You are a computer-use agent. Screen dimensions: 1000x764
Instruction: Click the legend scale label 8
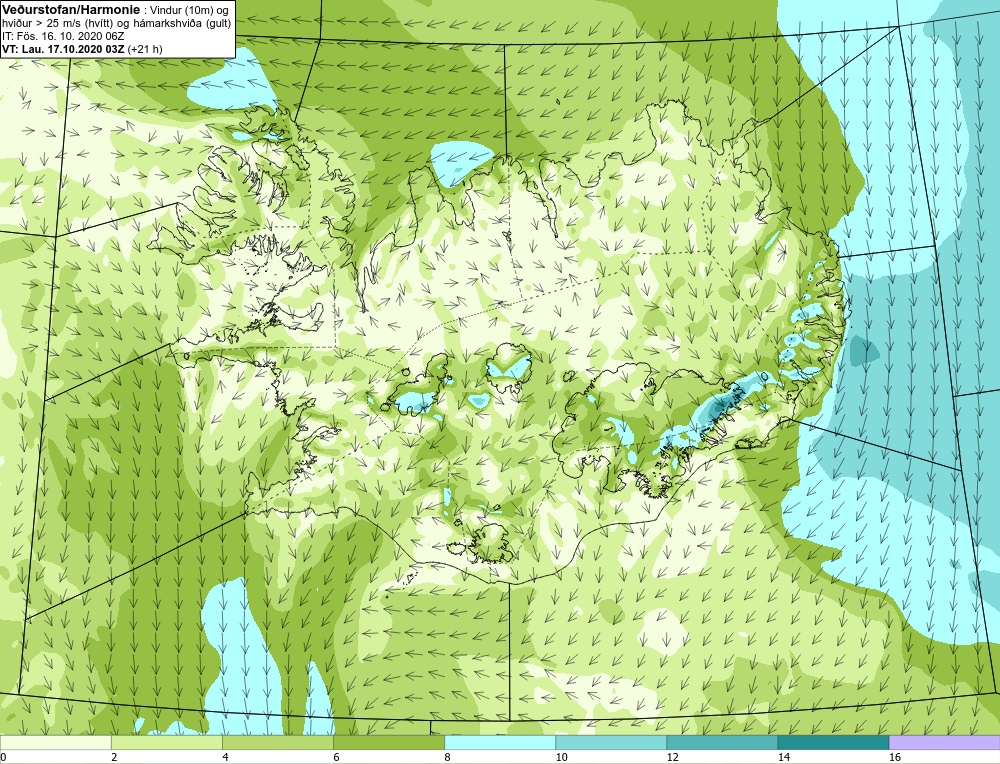point(448,757)
